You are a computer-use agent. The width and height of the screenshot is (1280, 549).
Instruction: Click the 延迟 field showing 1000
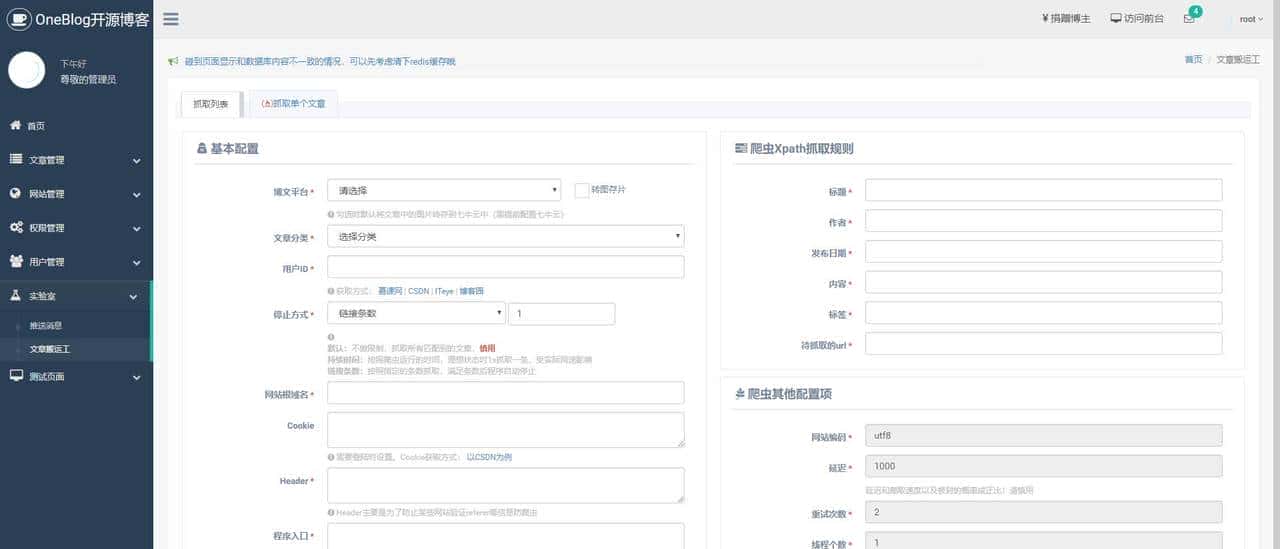(x=1043, y=466)
